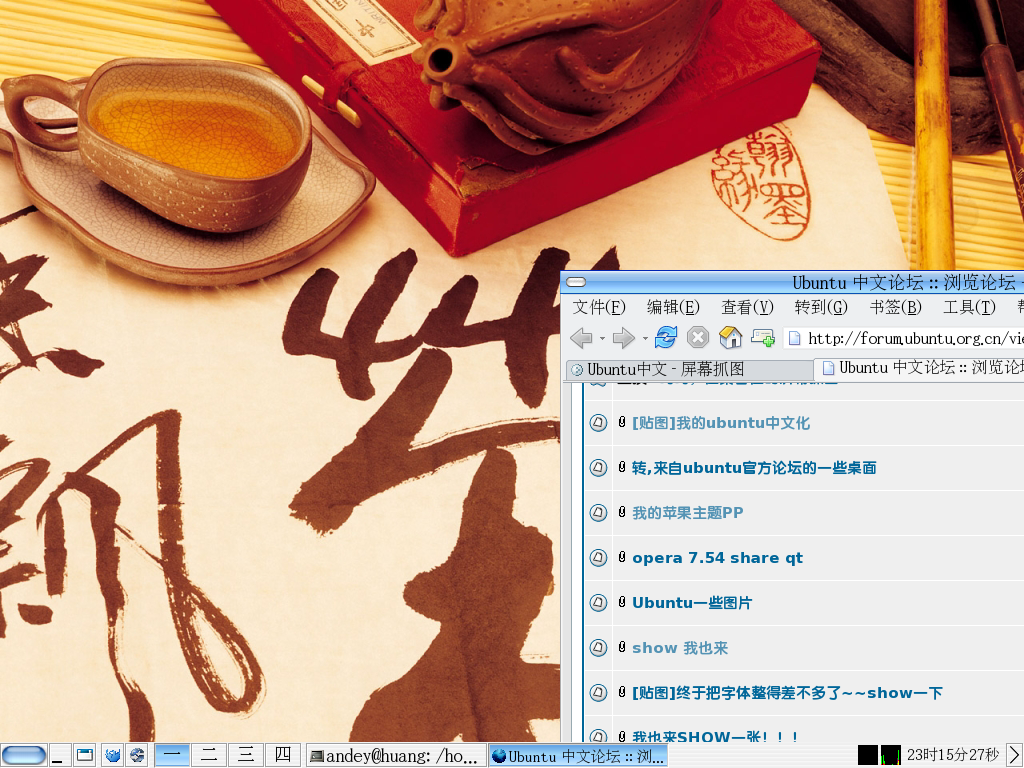Open the Back button history dropdown arrow
The image size is (1024, 768).
click(602, 338)
